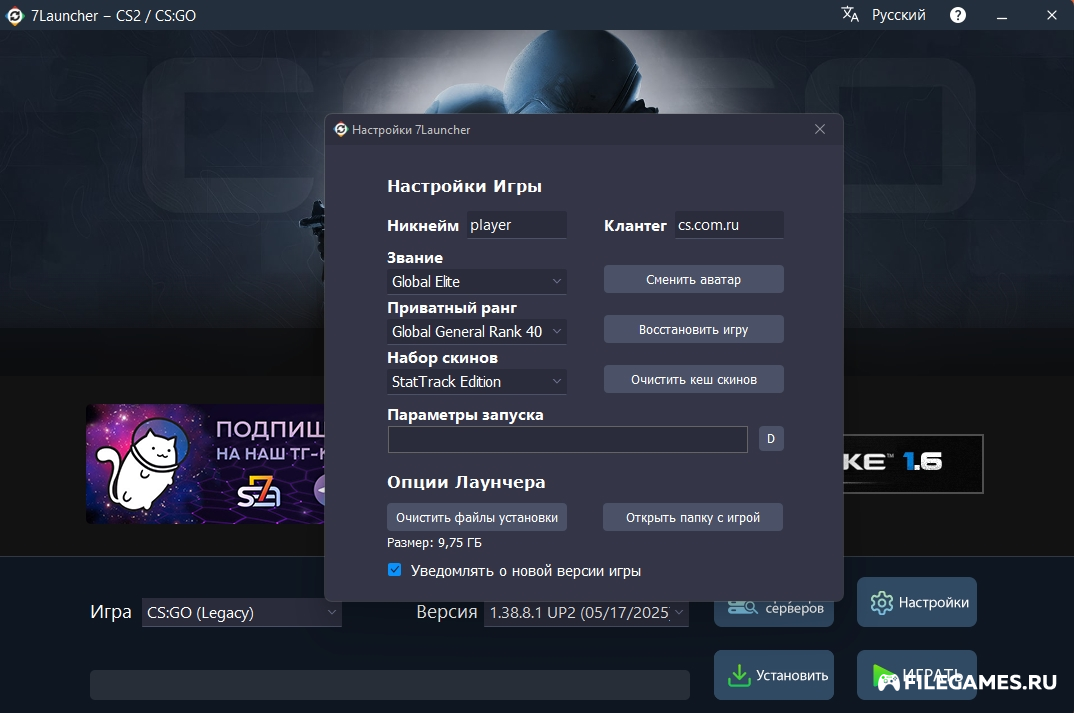
Task: Toggle Уведомлять о новой версии игры checkbox
Action: coord(395,570)
